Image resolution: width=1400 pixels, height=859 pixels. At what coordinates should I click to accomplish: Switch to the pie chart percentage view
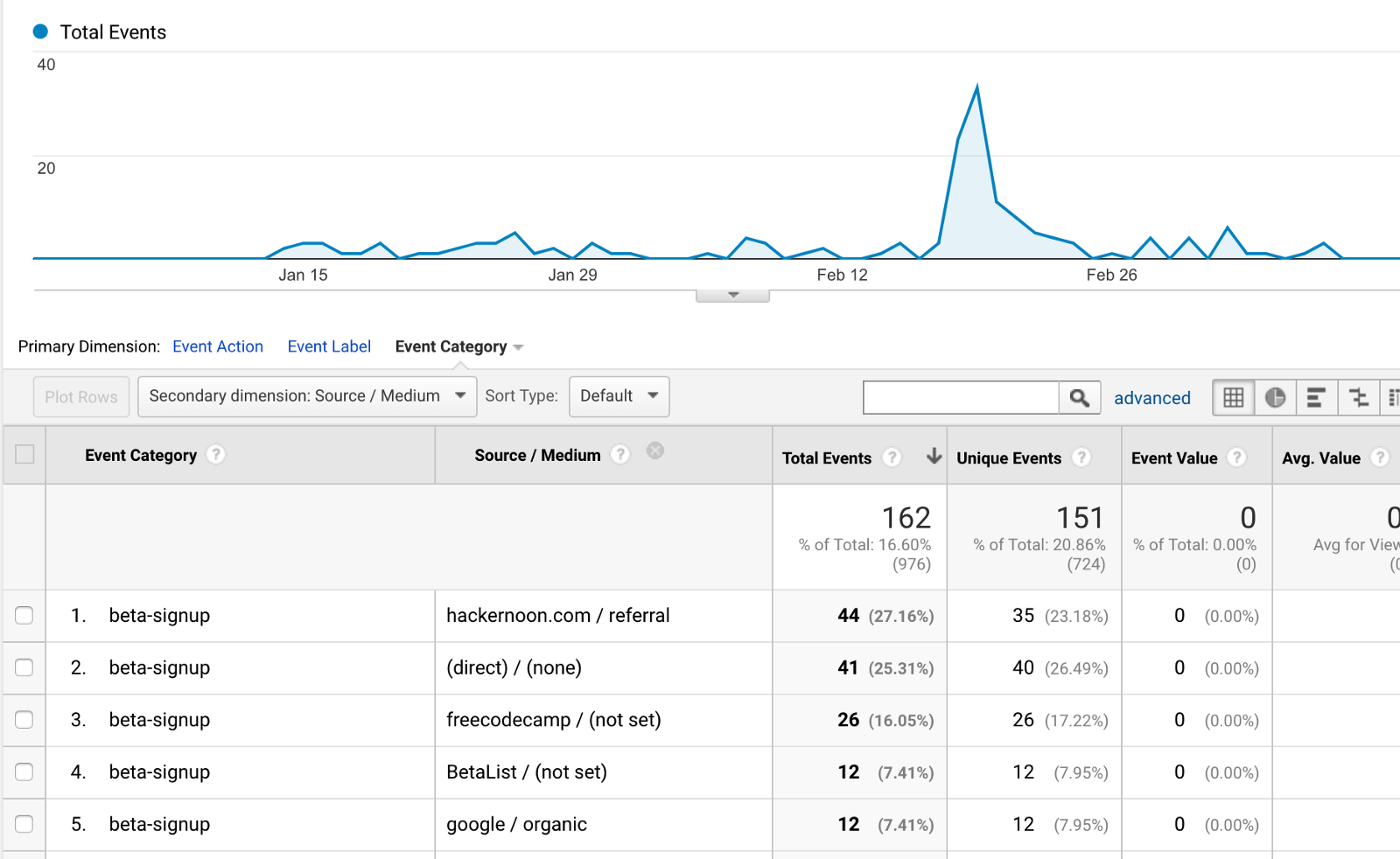[1275, 398]
